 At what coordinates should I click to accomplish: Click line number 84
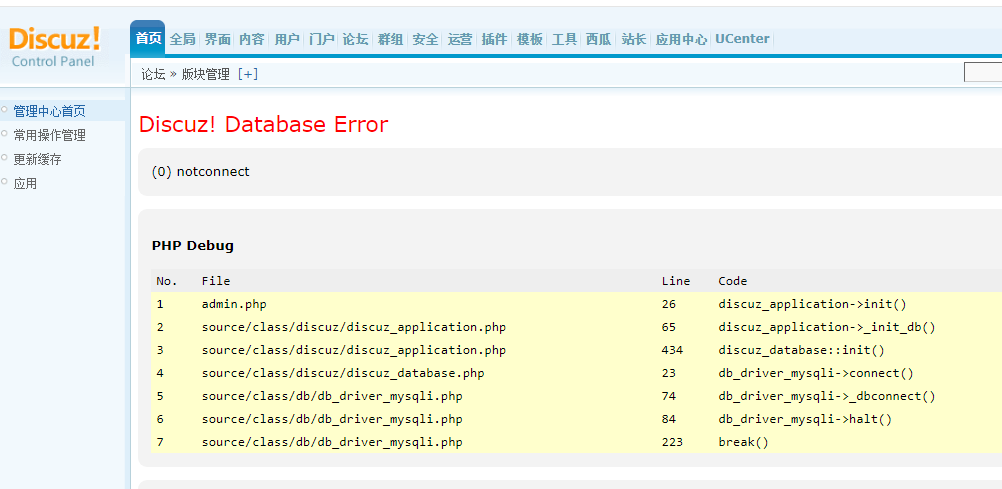click(x=669, y=419)
